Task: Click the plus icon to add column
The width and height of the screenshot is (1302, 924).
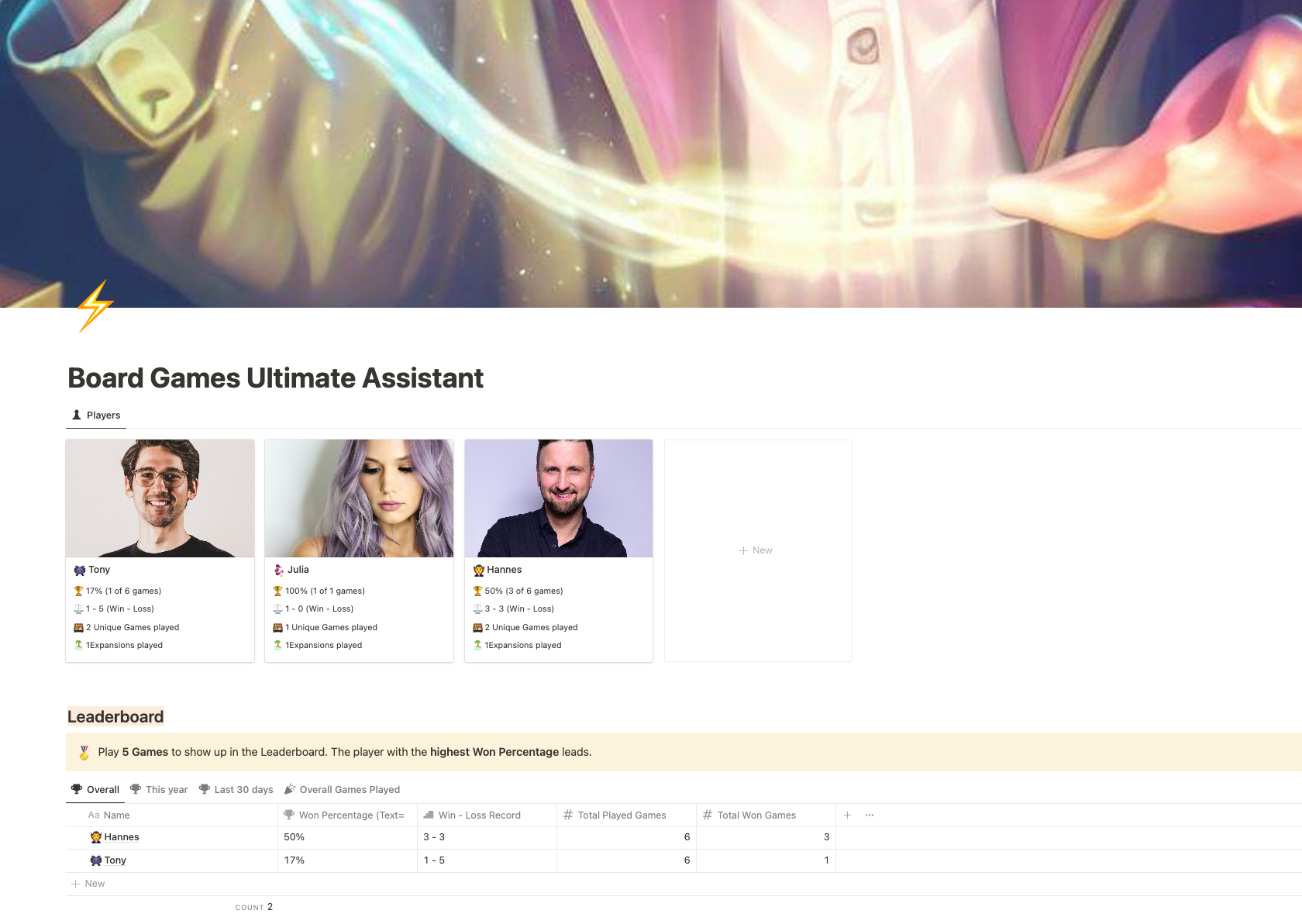Action: point(847,815)
